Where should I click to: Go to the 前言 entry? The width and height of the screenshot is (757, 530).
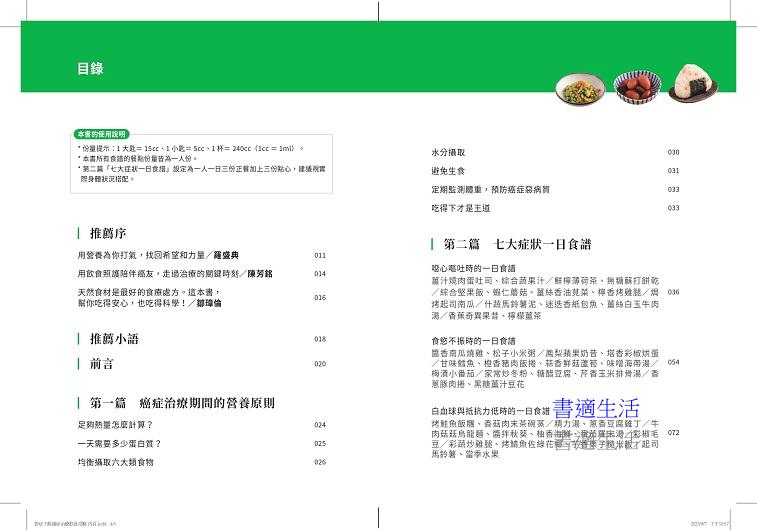pyautogui.click(x=101, y=364)
